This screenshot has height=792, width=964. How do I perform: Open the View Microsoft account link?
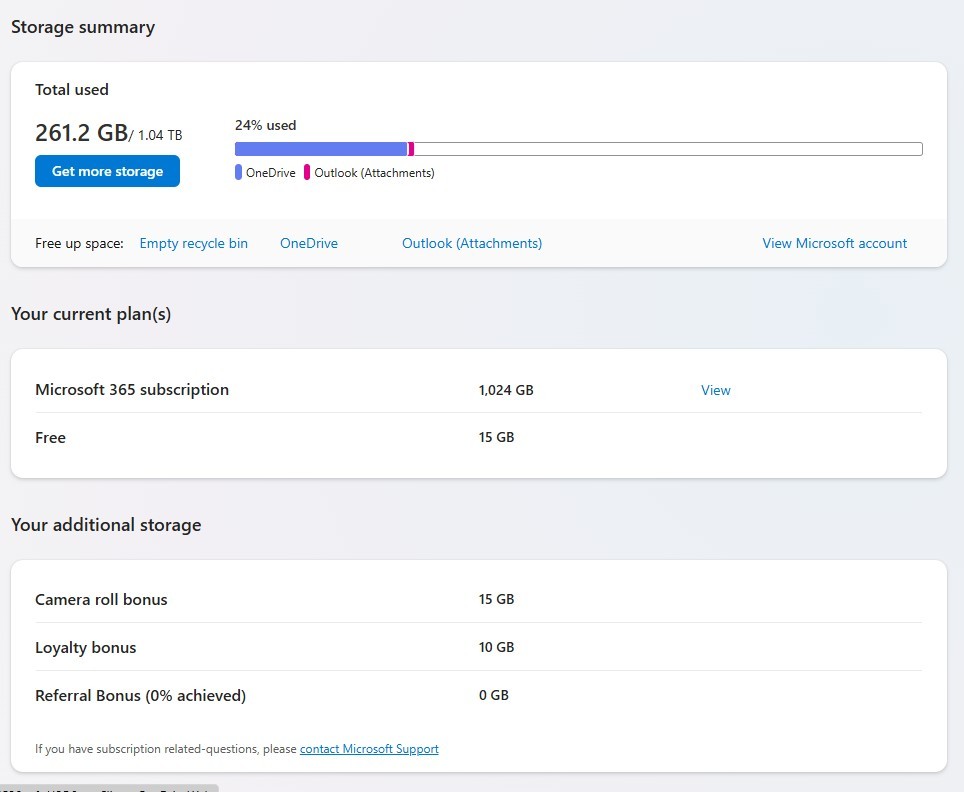coord(834,244)
